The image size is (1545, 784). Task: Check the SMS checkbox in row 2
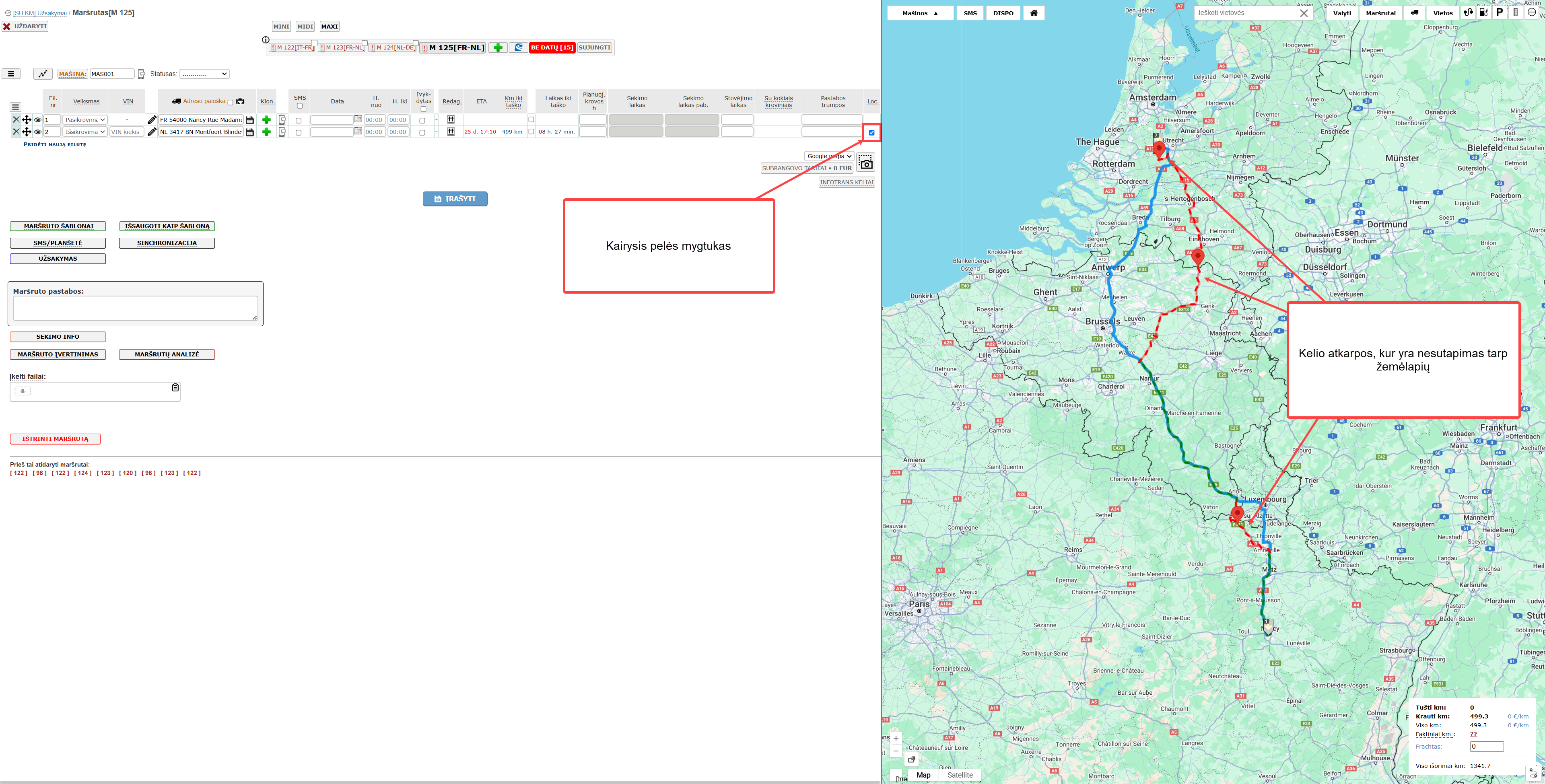tap(299, 133)
